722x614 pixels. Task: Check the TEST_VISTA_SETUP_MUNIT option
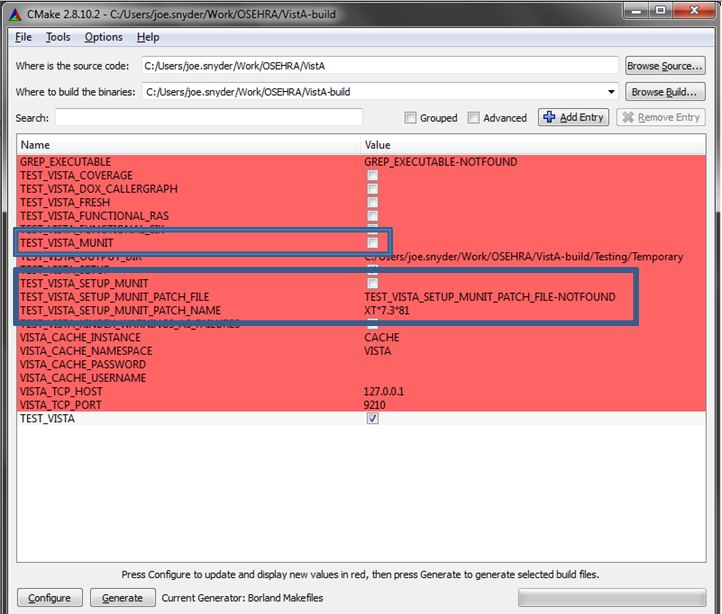click(372, 284)
